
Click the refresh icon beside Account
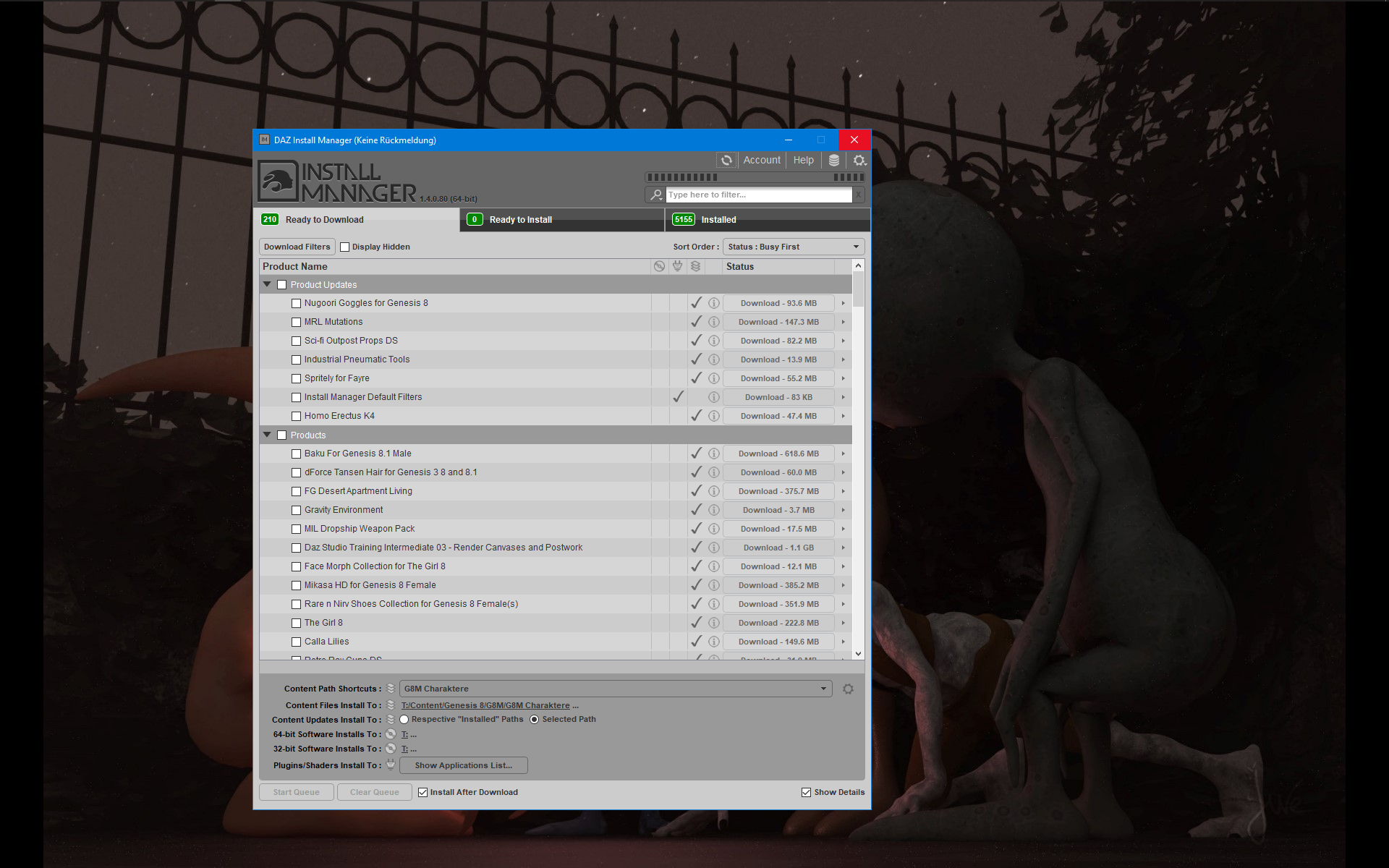click(x=726, y=161)
